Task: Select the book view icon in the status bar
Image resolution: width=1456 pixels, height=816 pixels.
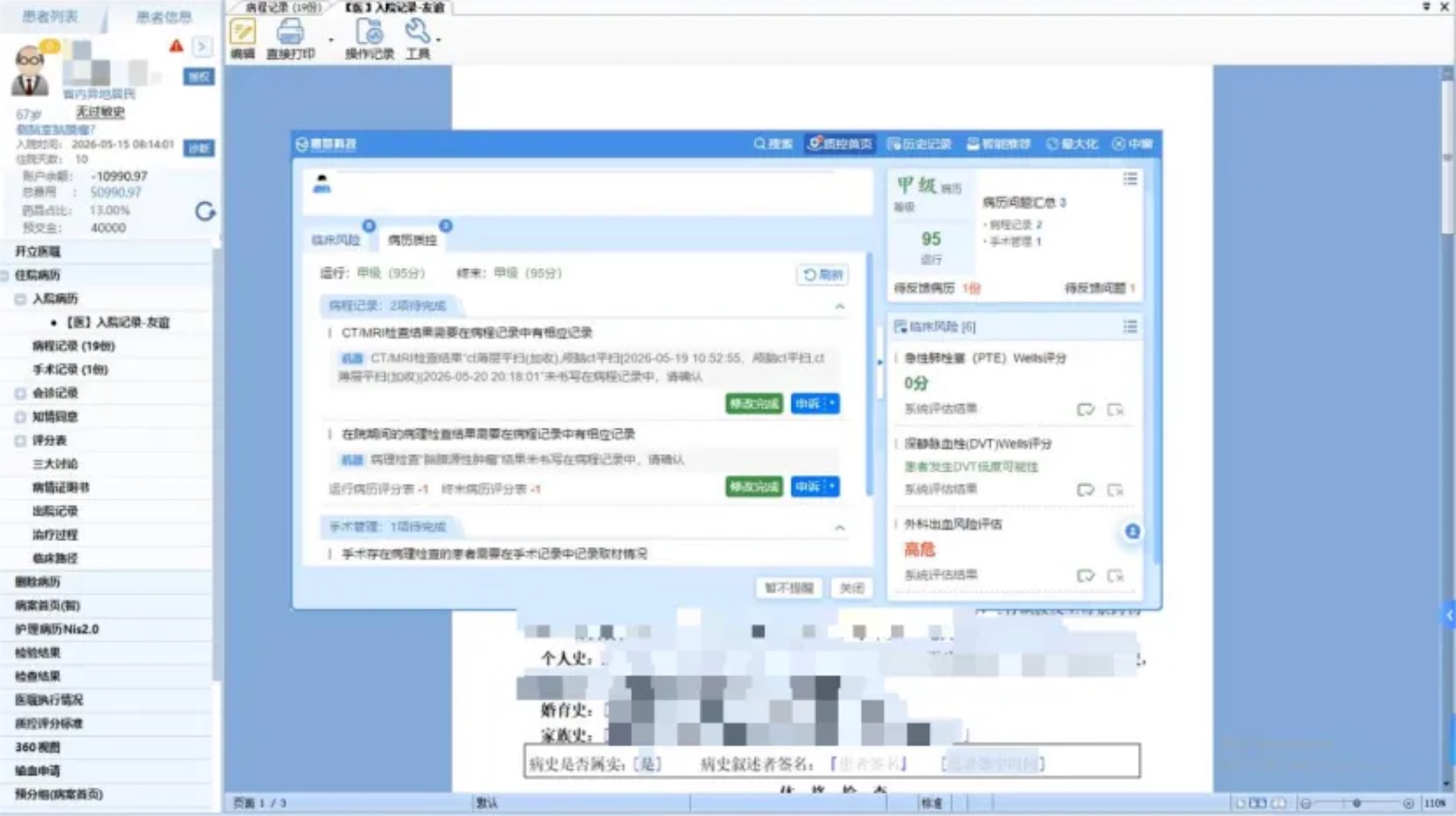Action: tap(1278, 803)
